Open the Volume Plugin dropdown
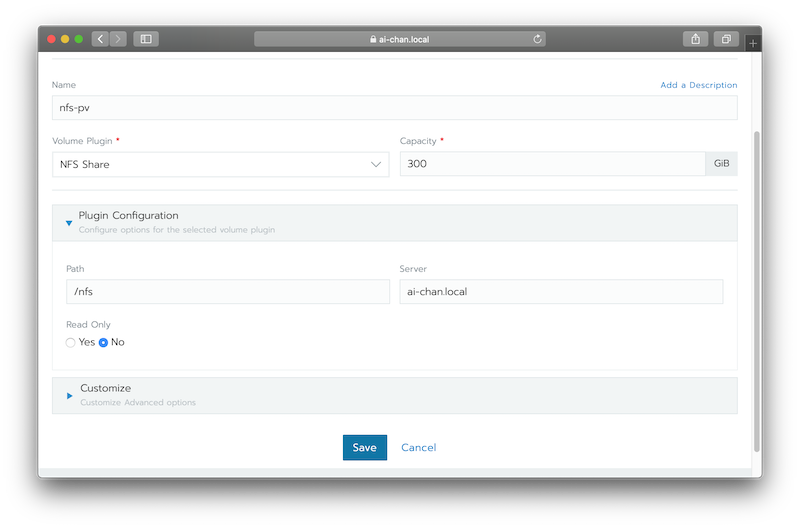The image size is (800, 528). click(x=220, y=164)
